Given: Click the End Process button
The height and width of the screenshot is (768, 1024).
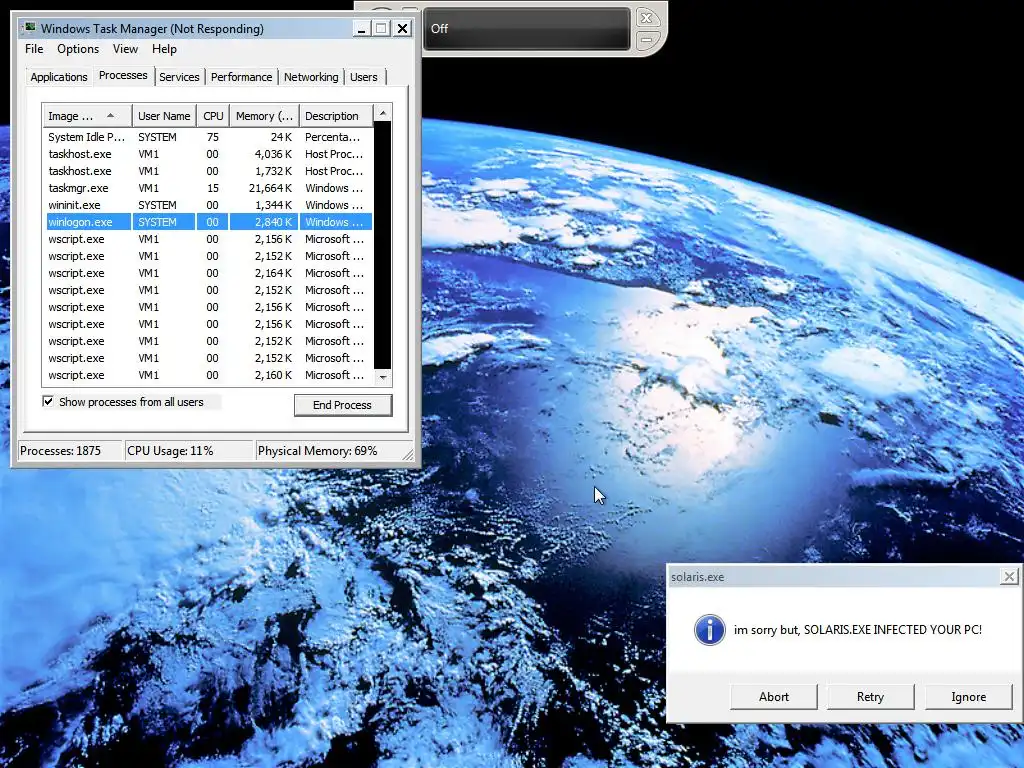Looking at the screenshot, I should tap(342, 405).
